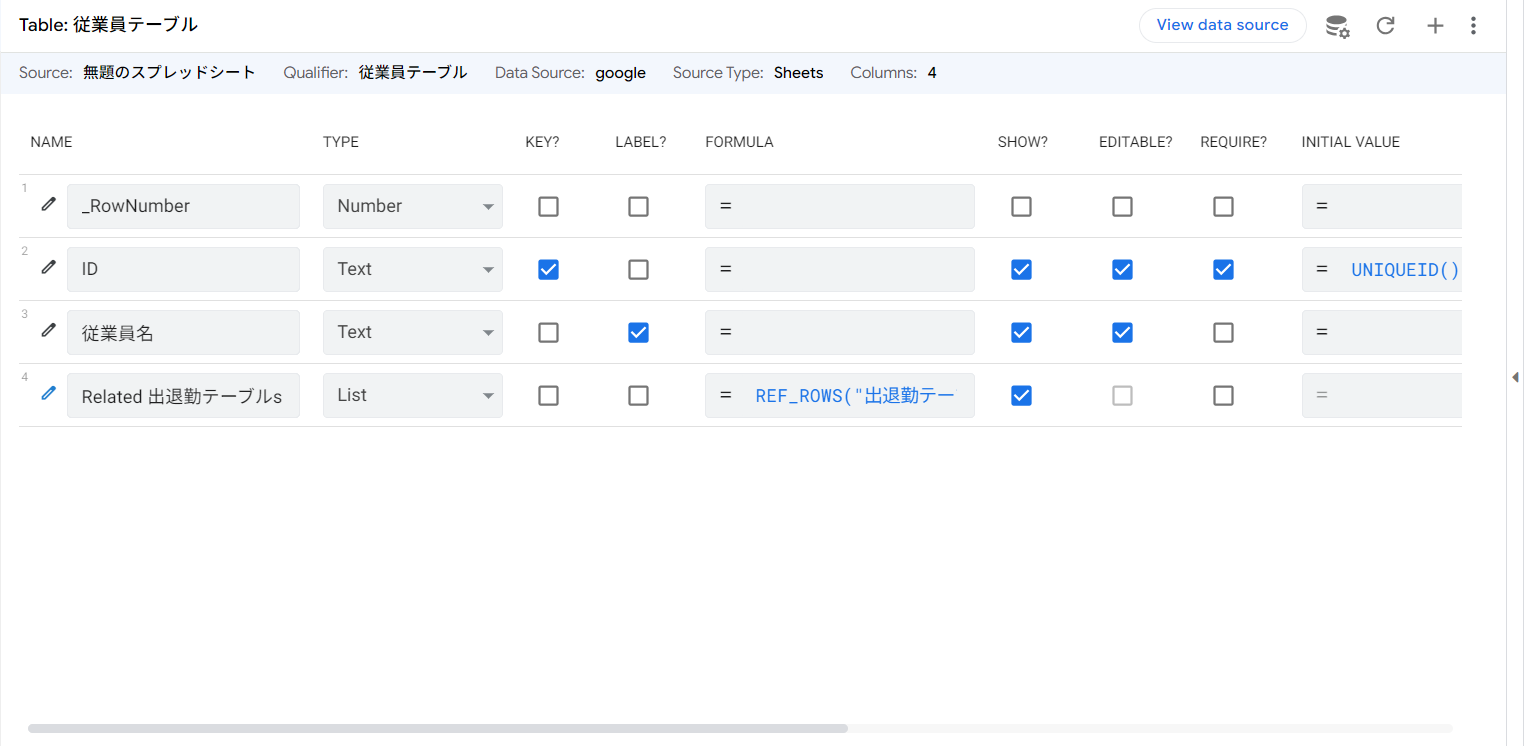Image resolution: width=1540 pixels, height=746 pixels.
Task: Click pencil icon for ID column
Action: (48, 268)
